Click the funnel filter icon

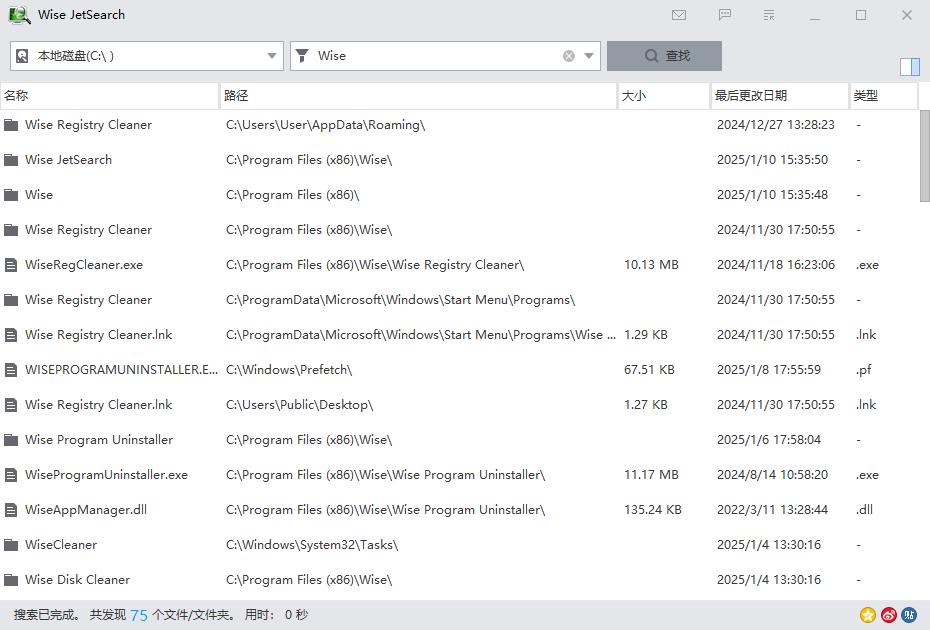click(x=302, y=56)
